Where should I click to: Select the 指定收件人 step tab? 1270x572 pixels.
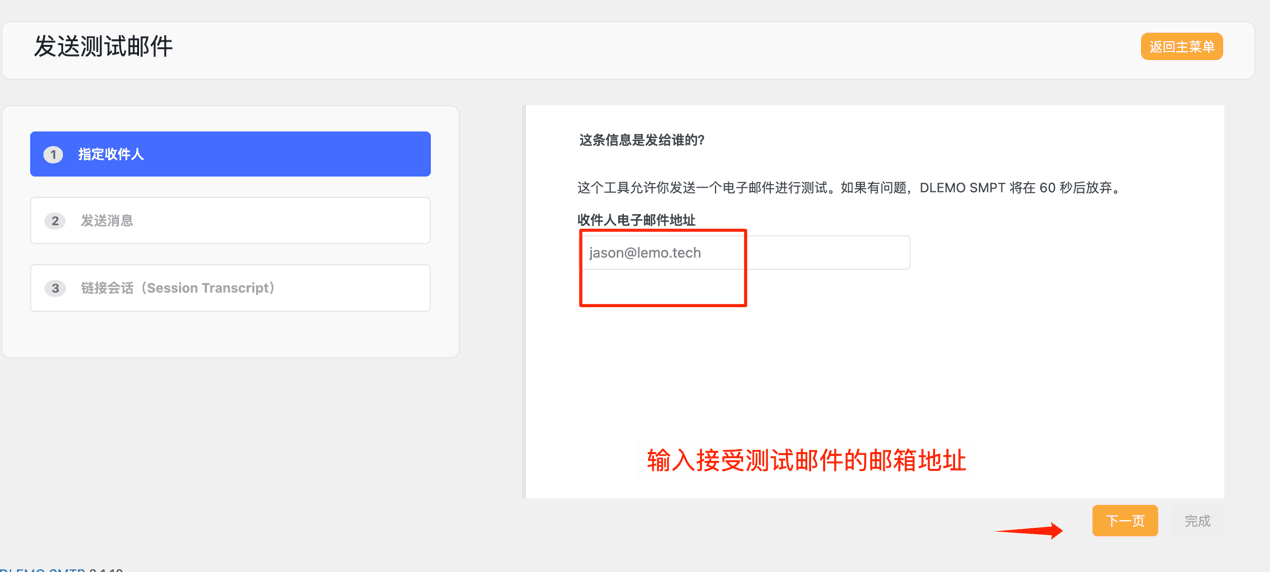point(230,154)
